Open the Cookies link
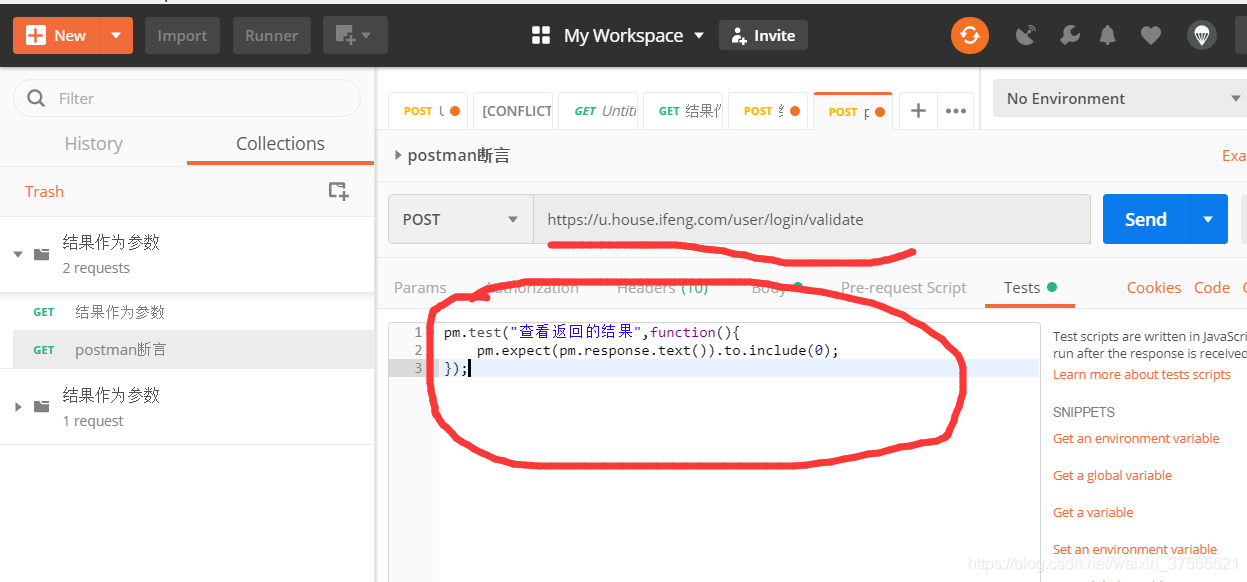1247x582 pixels. point(1154,288)
